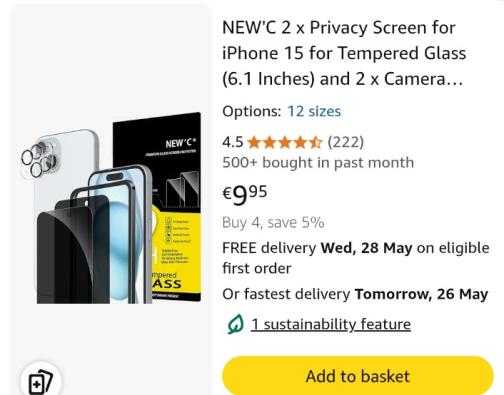Open the product image of NEW'C screen protector
The image size is (504, 395).
112,208
